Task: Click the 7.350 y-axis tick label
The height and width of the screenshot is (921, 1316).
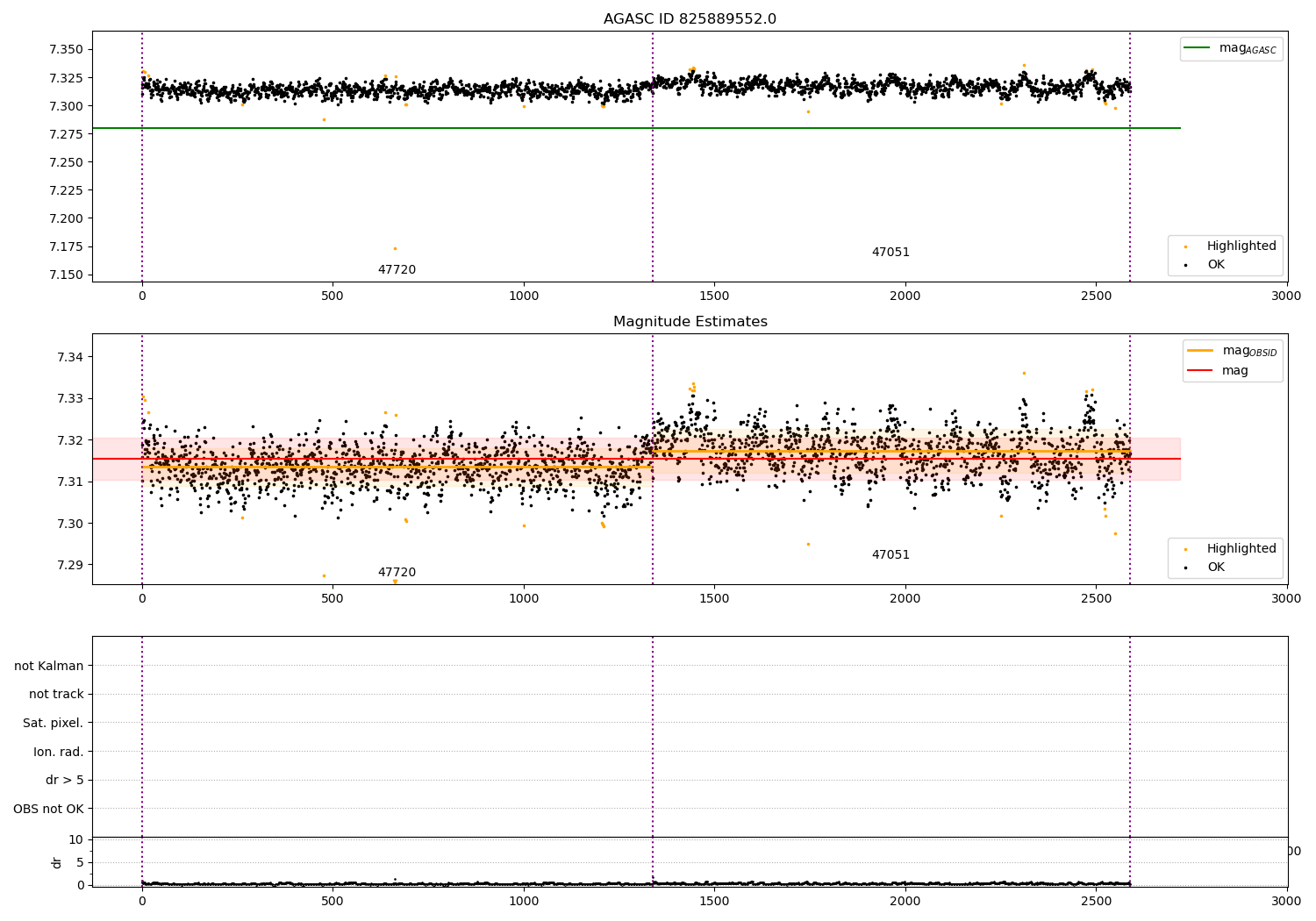Action: [x=66, y=50]
